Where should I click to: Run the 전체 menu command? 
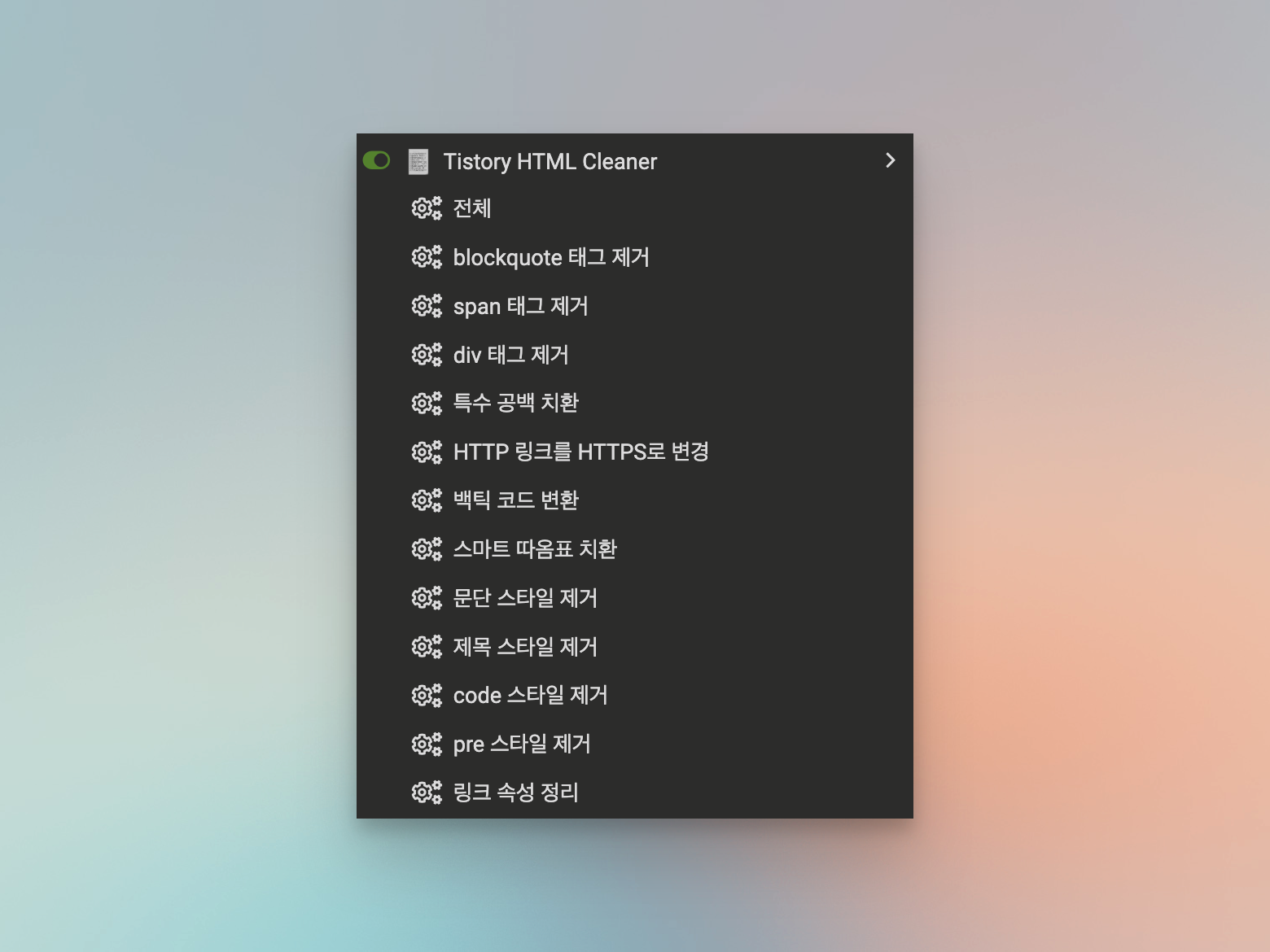472,208
